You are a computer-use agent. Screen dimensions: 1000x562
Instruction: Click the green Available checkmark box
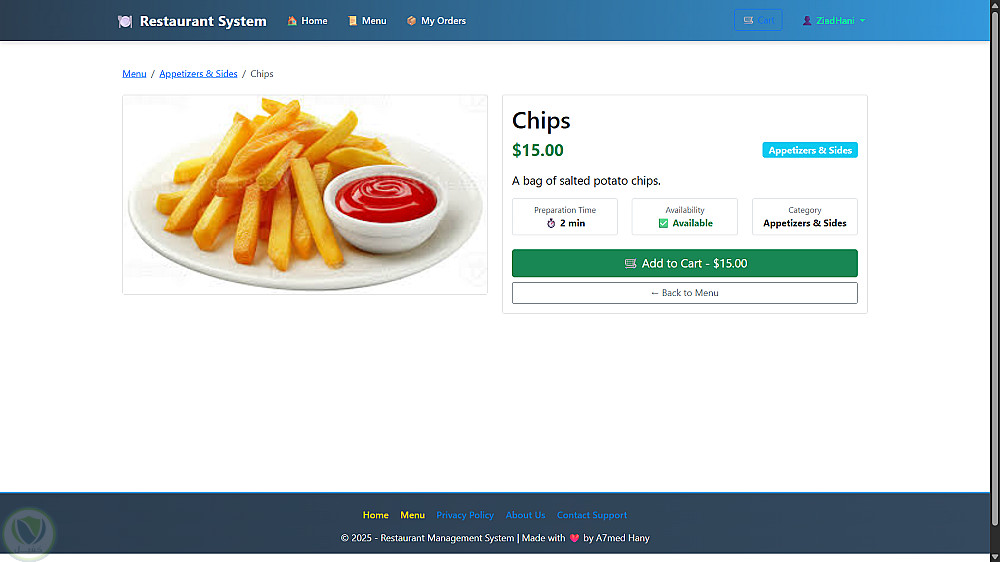coord(663,223)
